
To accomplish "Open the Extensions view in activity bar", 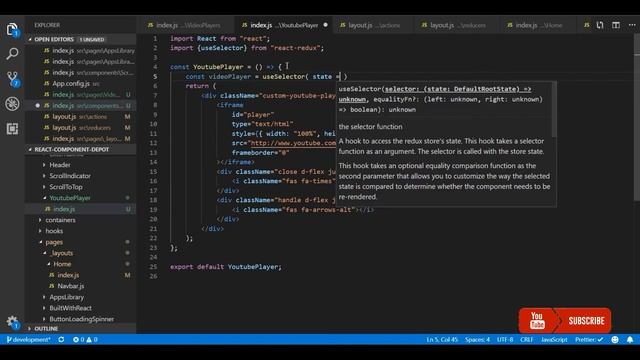I will (x=12, y=129).
